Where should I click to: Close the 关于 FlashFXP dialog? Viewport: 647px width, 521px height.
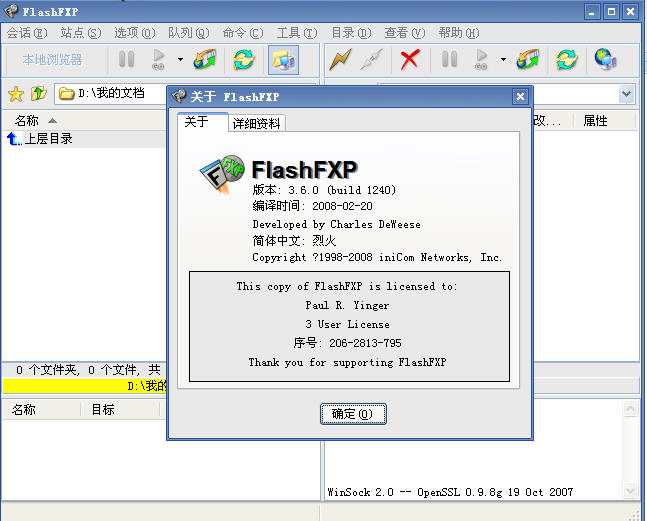tap(519, 97)
